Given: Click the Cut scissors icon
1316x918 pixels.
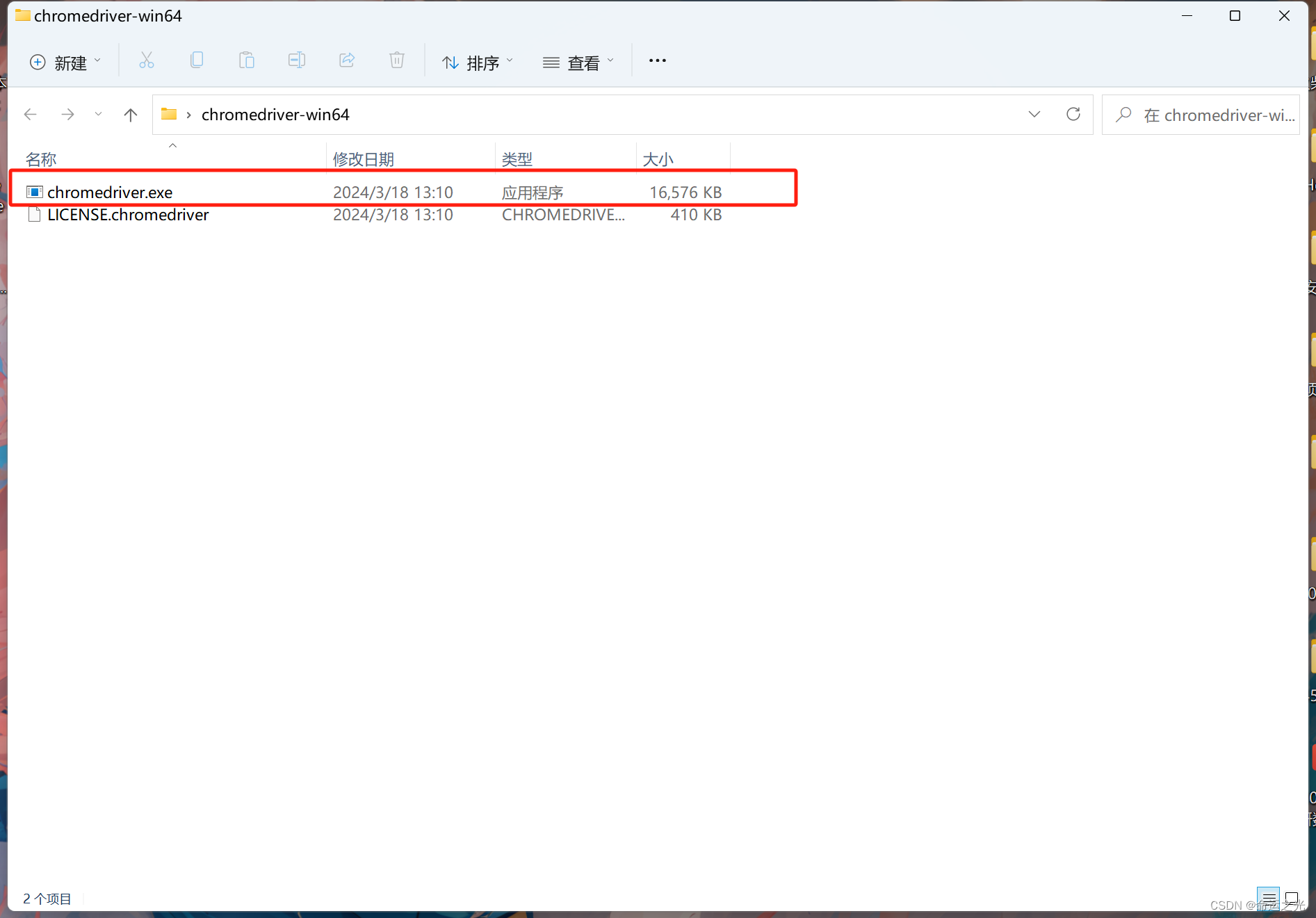Looking at the screenshot, I should [147, 60].
